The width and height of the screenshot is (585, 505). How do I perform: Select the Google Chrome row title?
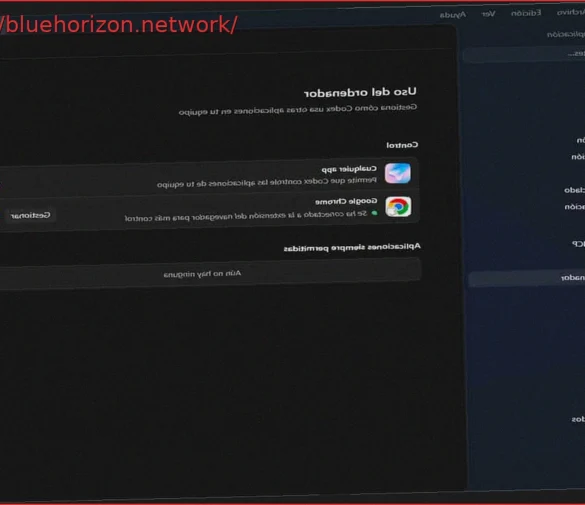[346, 201]
